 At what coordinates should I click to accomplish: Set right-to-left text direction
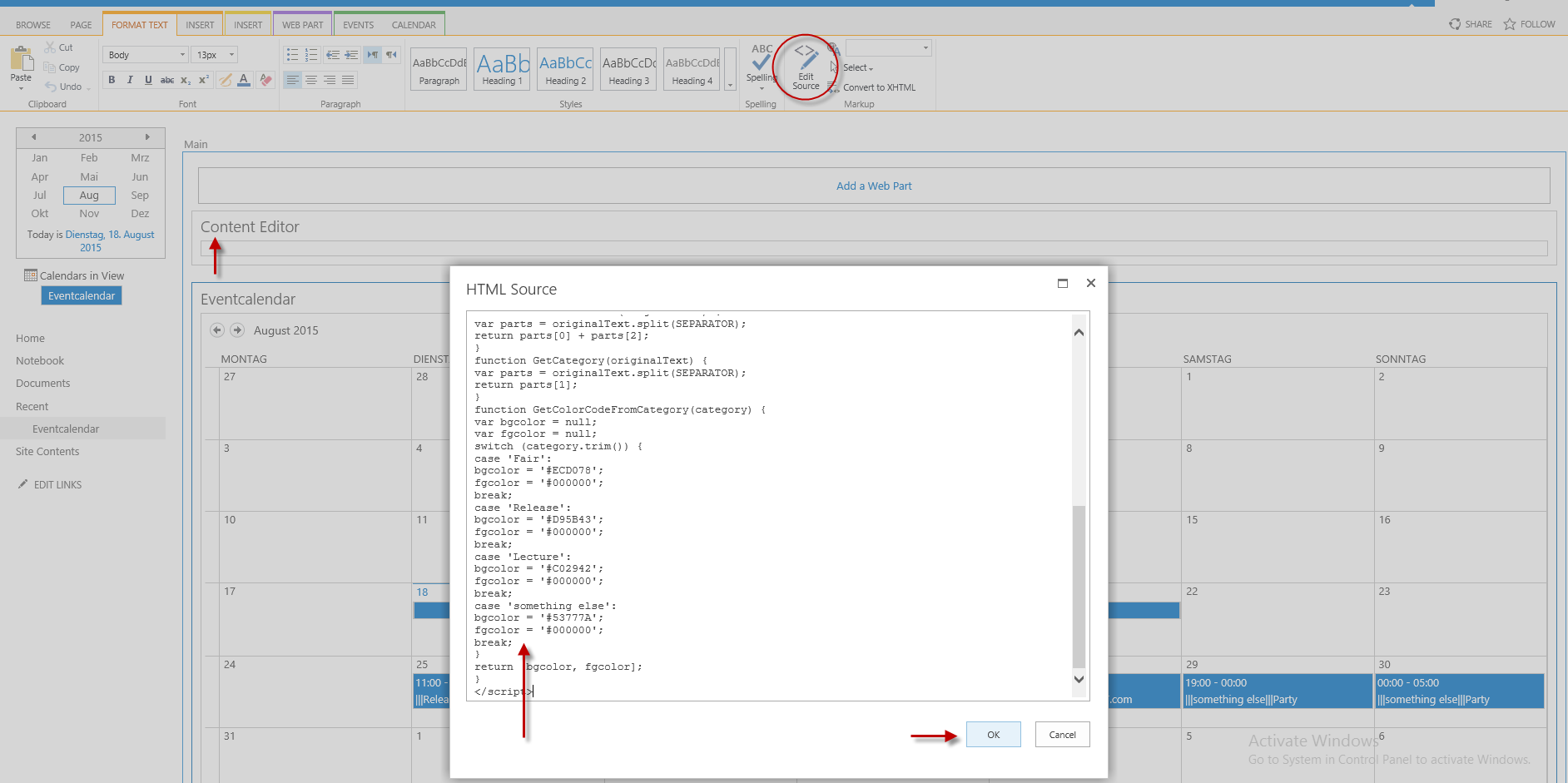[x=391, y=55]
